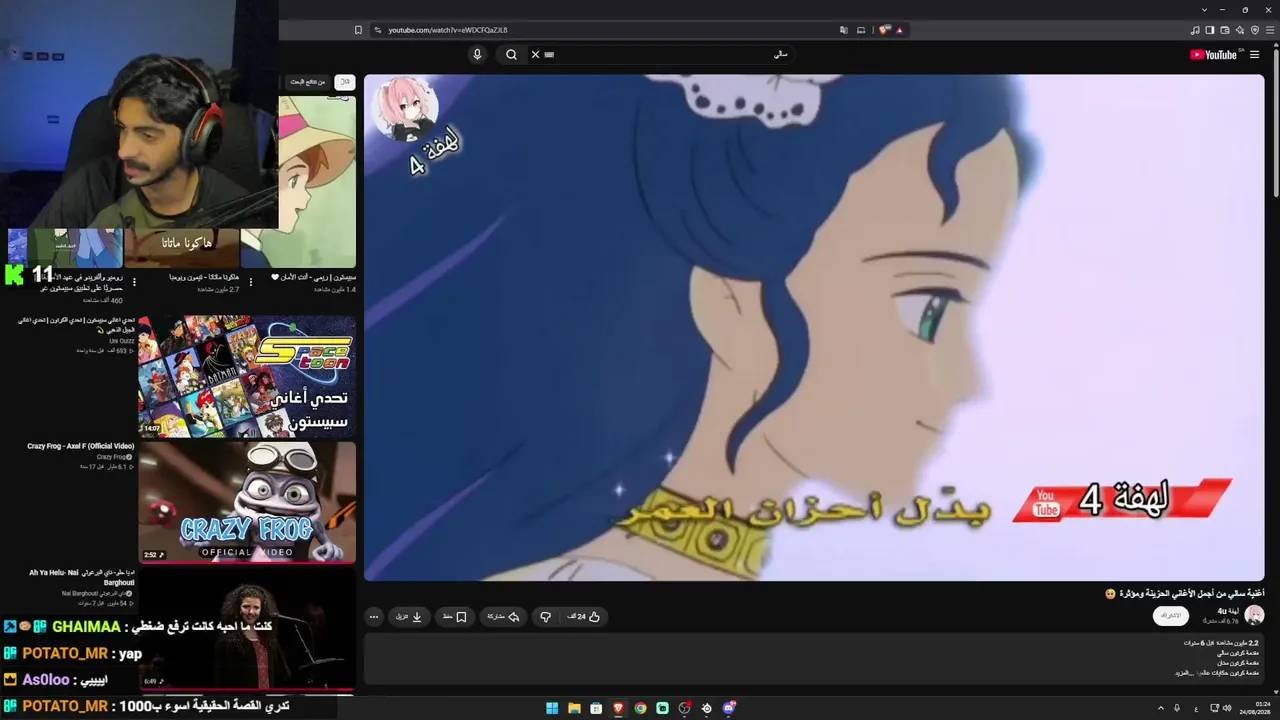Open the Leo AI sparkle icon
This screenshot has height=720, width=1280.
click(1240, 30)
